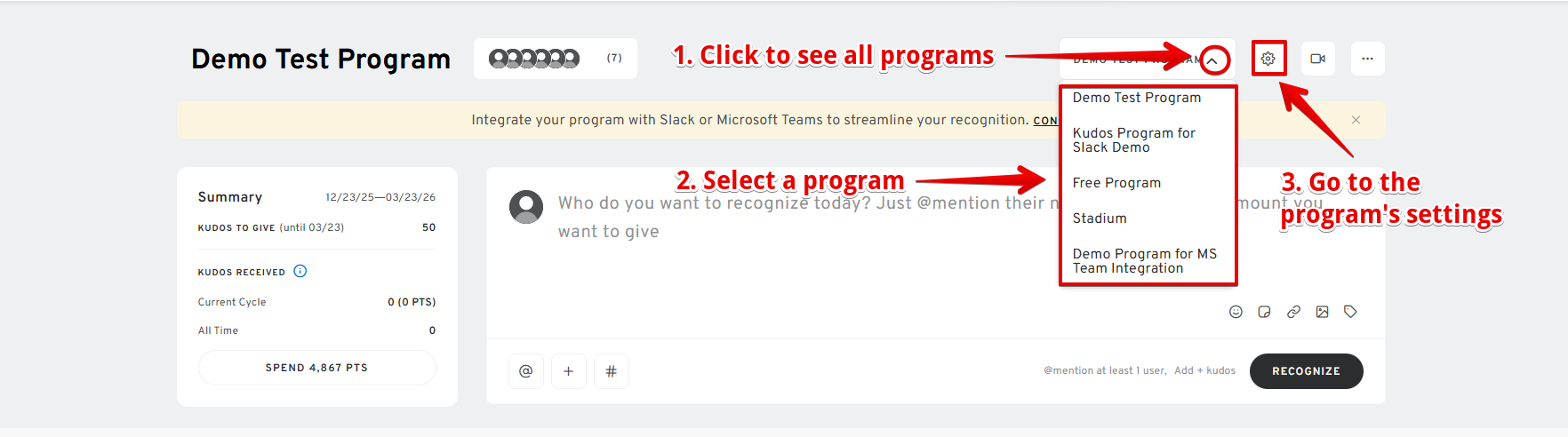Upload an image using the picture icon
Image resolution: width=1568 pixels, height=437 pixels.
pos(1323,312)
